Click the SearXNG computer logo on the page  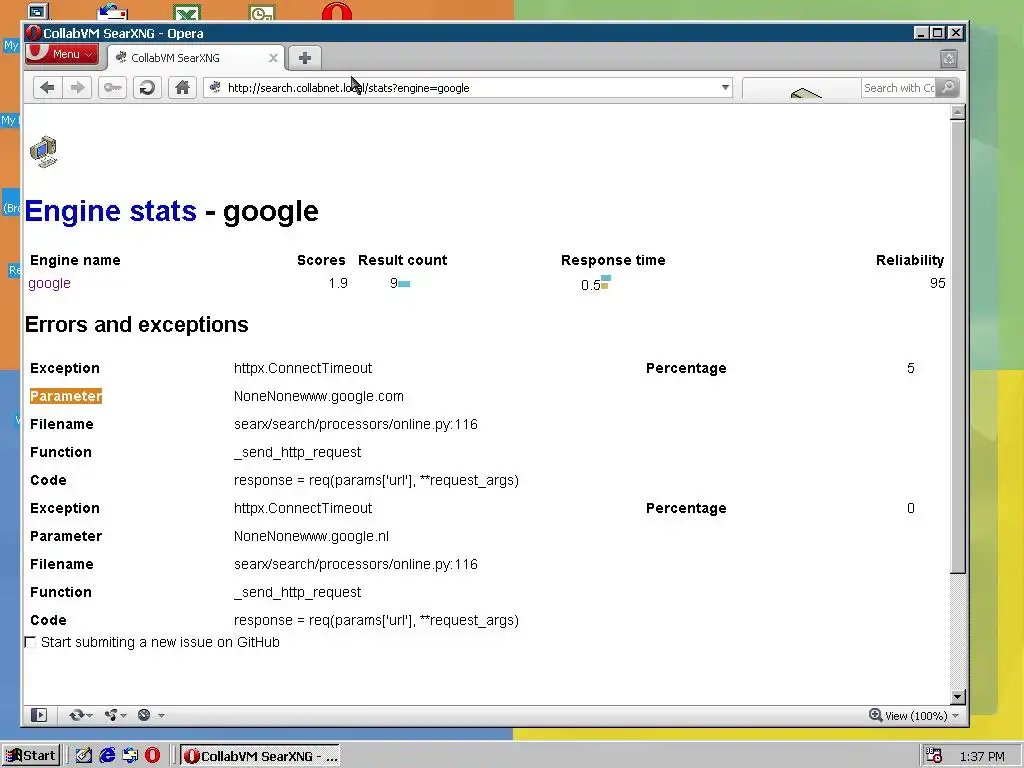pyautogui.click(x=44, y=152)
